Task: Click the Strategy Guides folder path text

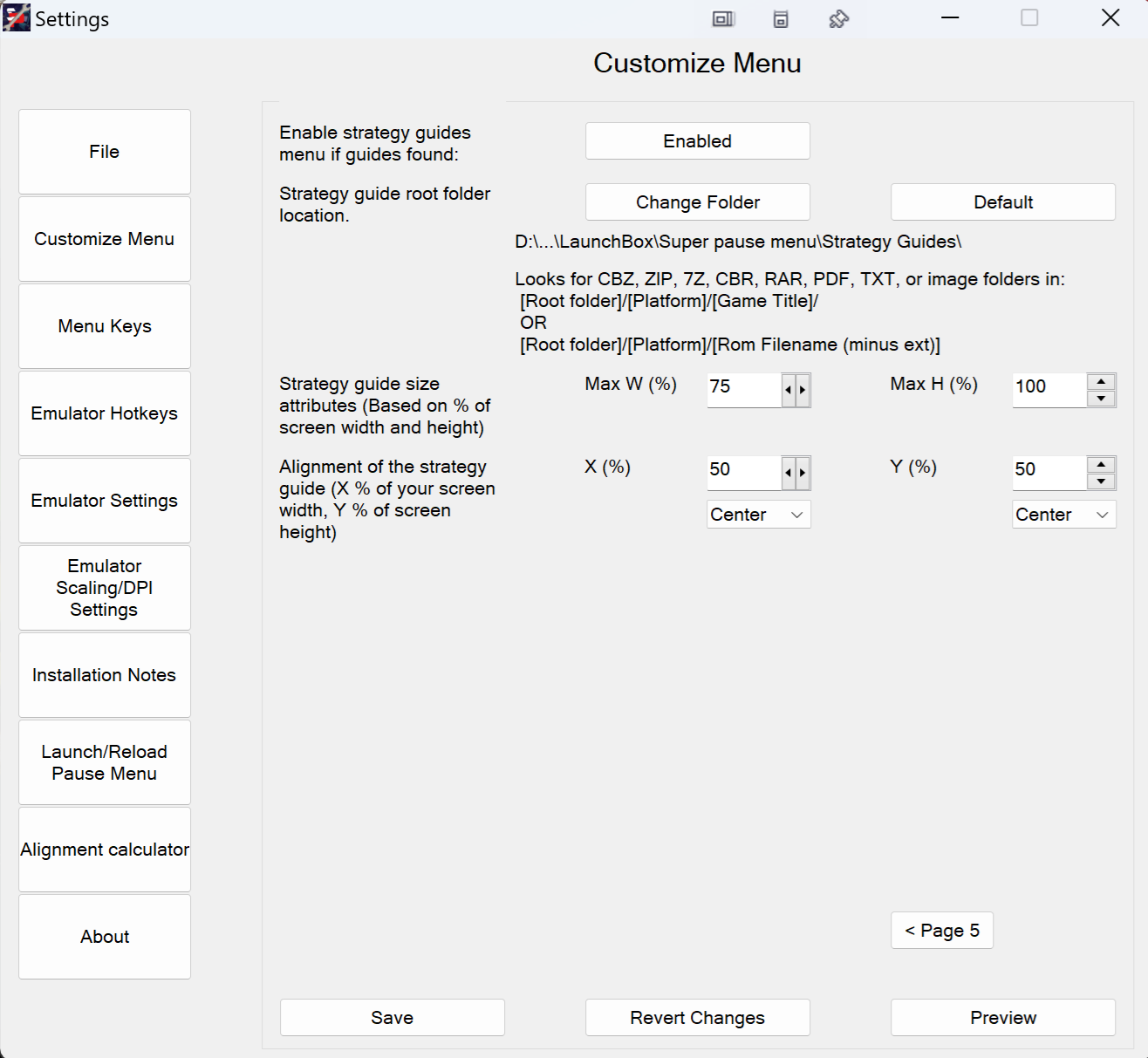Action: click(x=738, y=242)
